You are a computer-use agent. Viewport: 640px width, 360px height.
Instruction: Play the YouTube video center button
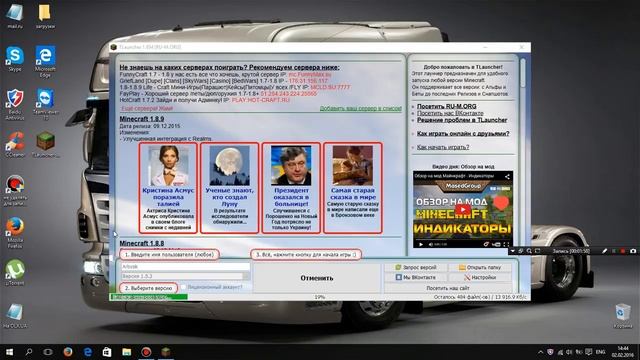tap(462, 209)
